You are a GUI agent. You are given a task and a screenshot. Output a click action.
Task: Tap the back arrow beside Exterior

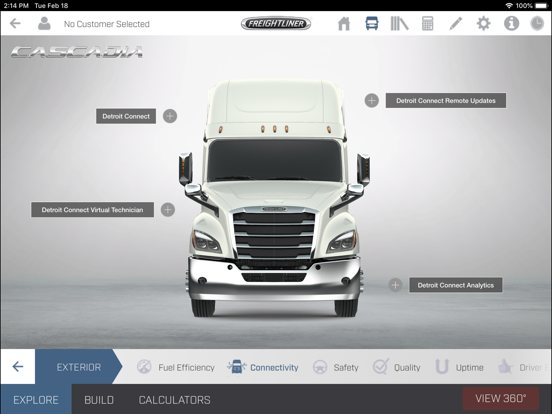[x=18, y=366]
